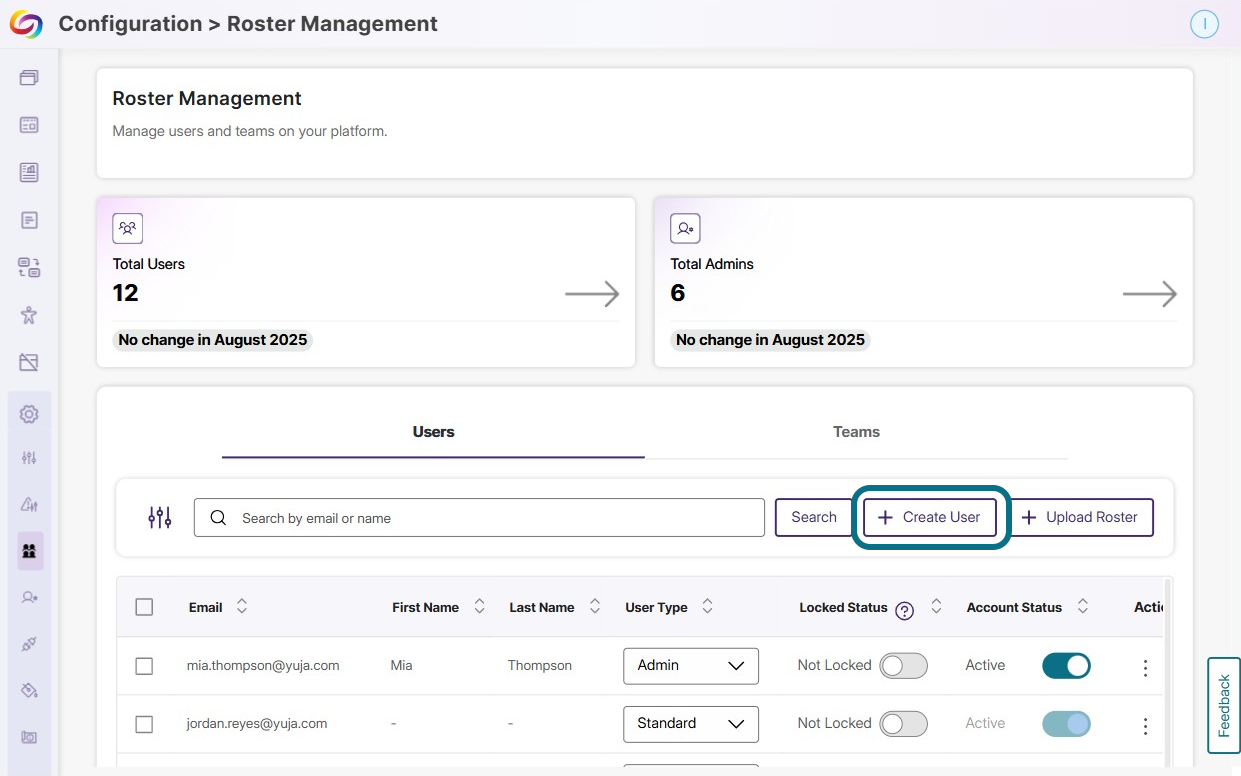Click the search by email or name field
Viewport: 1241px width, 776px height.
point(479,518)
